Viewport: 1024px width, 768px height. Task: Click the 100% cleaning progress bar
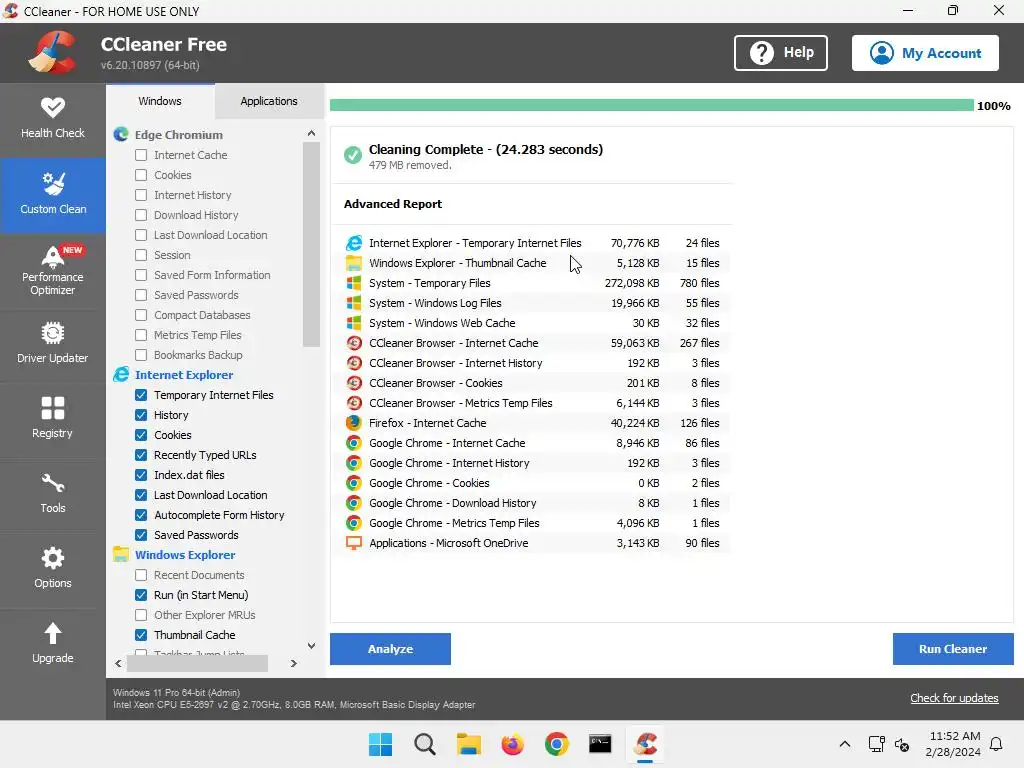[x=651, y=106]
